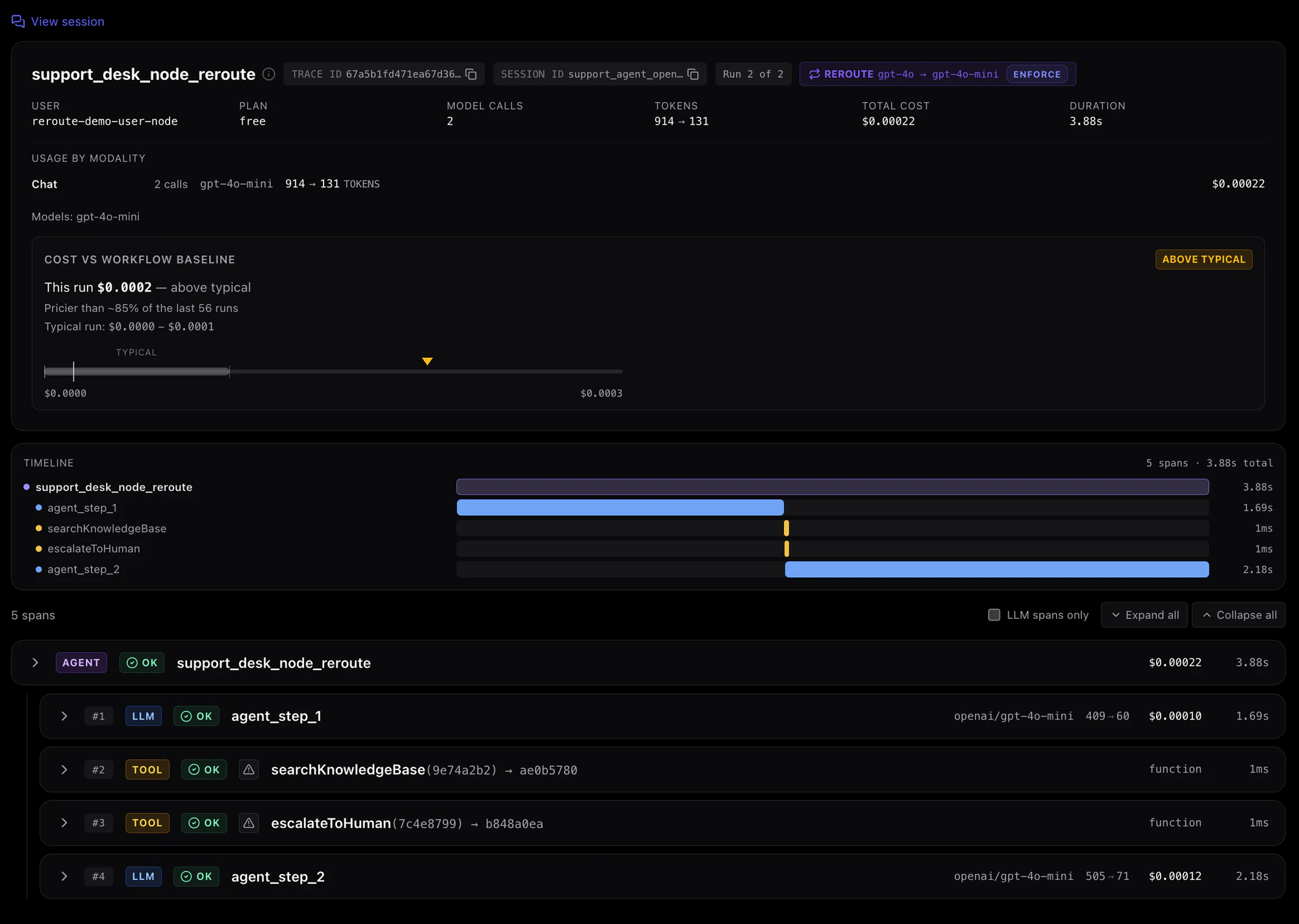Expand span #3 escalateToHuman
This screenshot has height=924, width=1299.
pos(64,823)
